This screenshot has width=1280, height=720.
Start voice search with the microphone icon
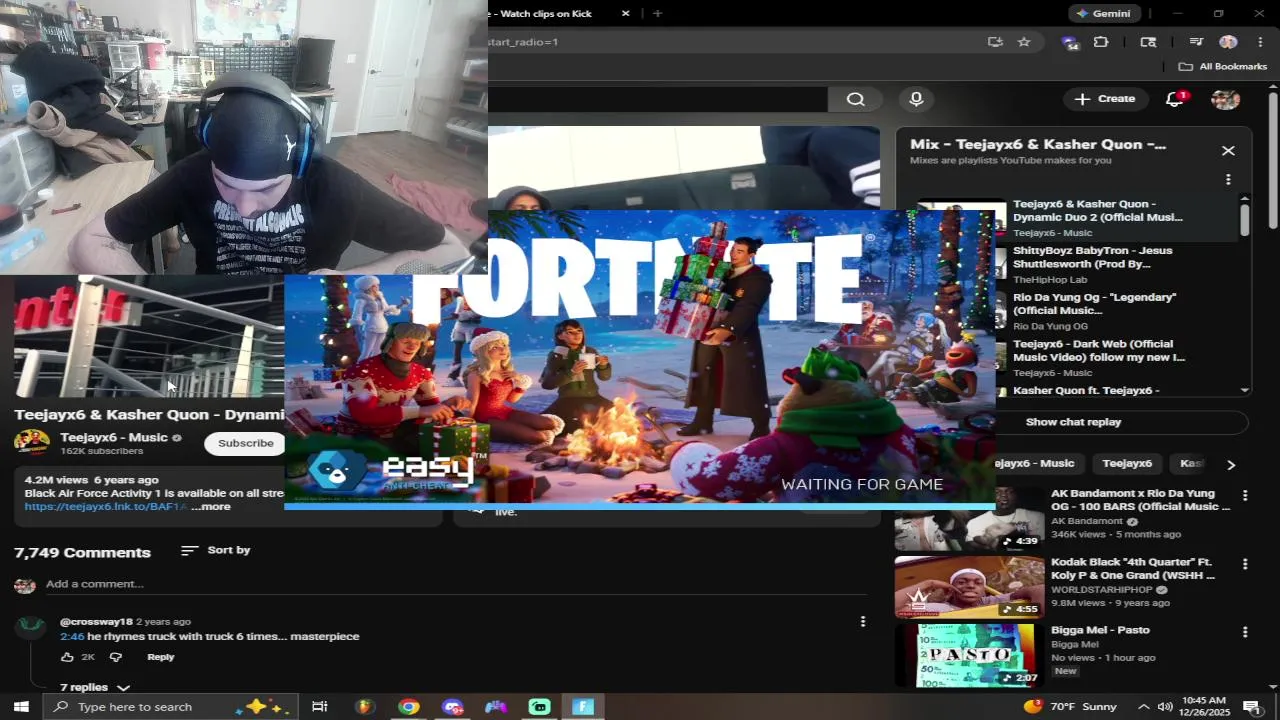pos(916,99)
